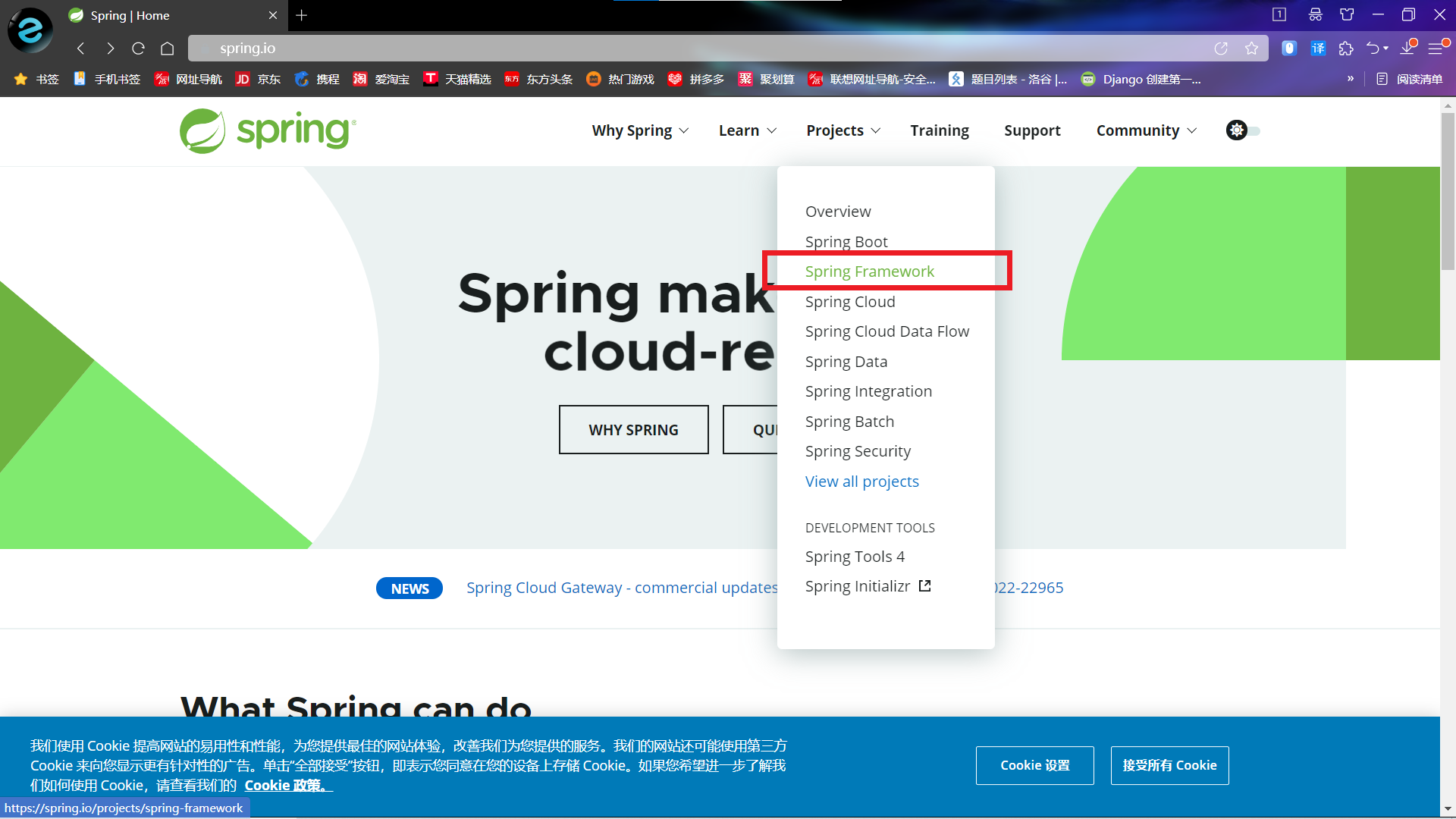Open the 题目列表 - 洛谷 bookmark
Image resolution: width=1456 pixels, height=819 pixels.
pyautogui.click(x=1009, y=79)
